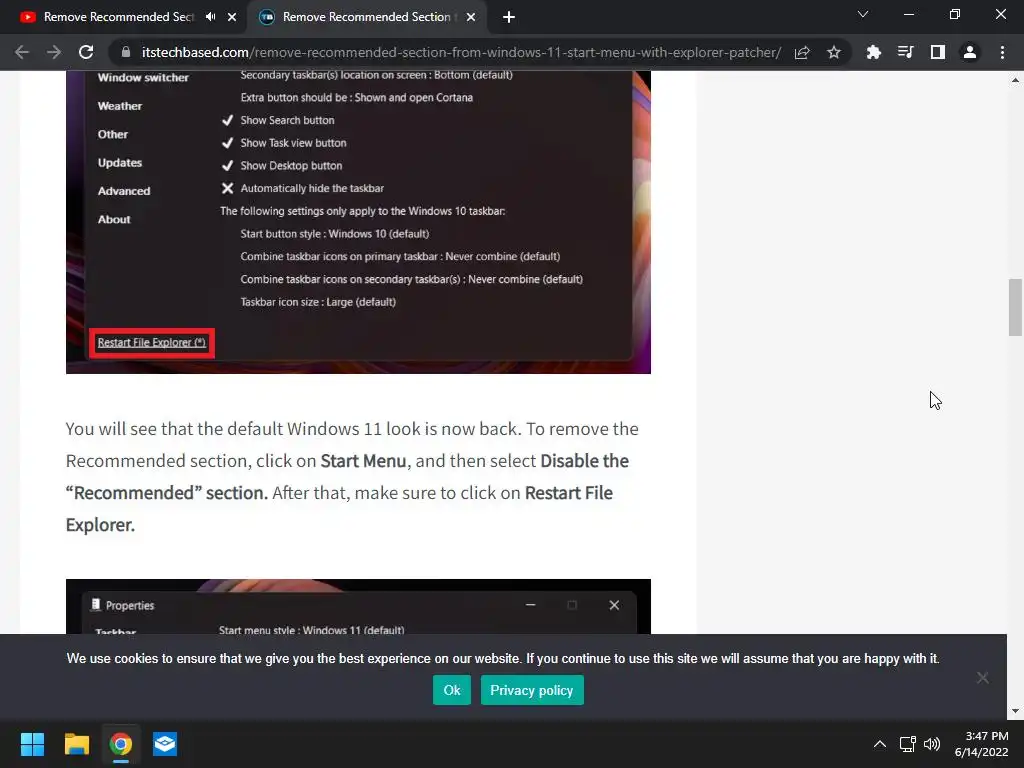This screenshot has width=1024, height=768.
Task: Open the media control playlist icon
Action: (x=905, y=52)
